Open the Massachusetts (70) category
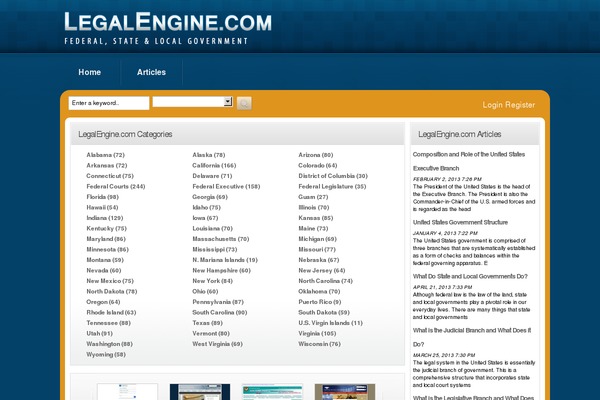Screen dimensions: 600x400 click(221, 239)
